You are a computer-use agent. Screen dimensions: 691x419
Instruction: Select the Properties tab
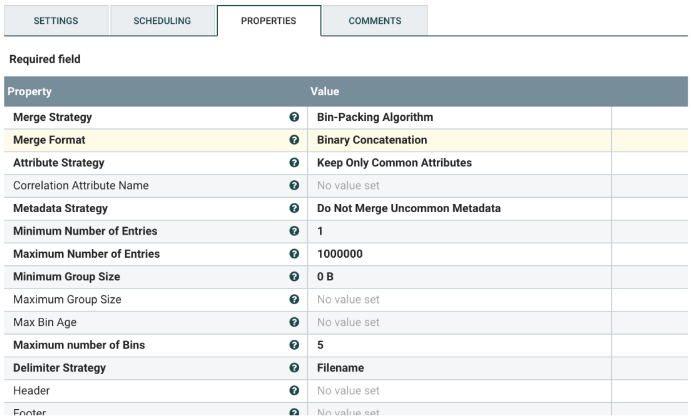pos(269,21)
